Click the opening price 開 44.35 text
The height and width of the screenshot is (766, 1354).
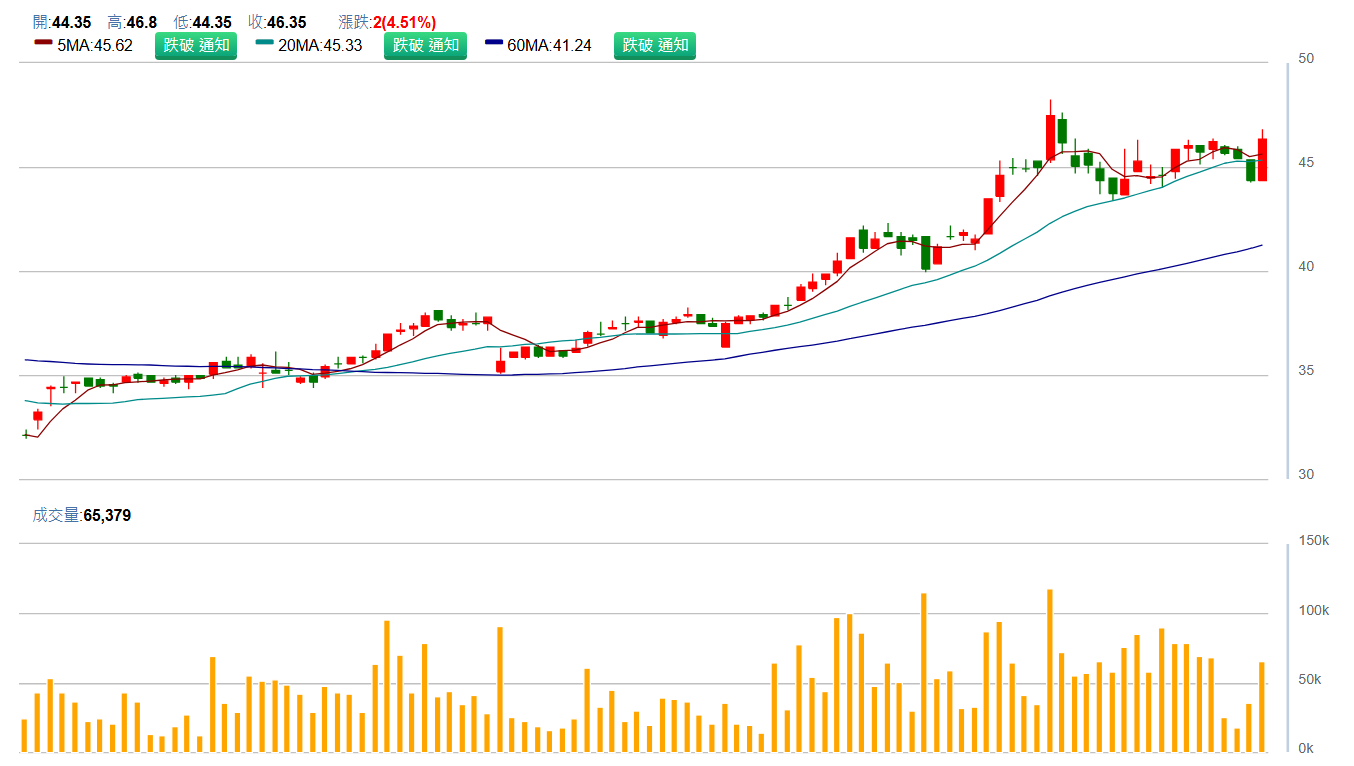pos(62,22)
